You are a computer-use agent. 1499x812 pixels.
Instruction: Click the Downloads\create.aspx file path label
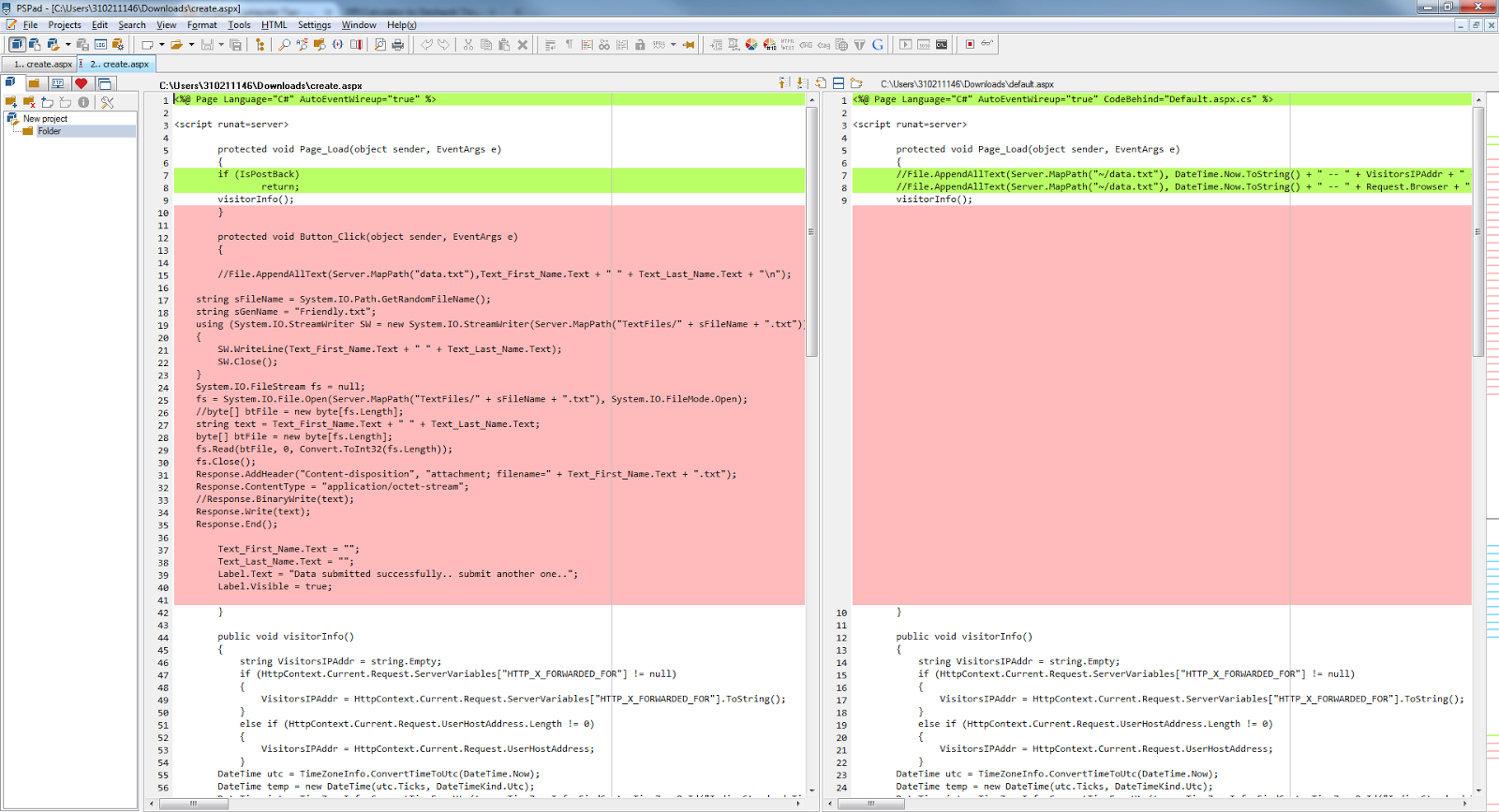point(260,85)
